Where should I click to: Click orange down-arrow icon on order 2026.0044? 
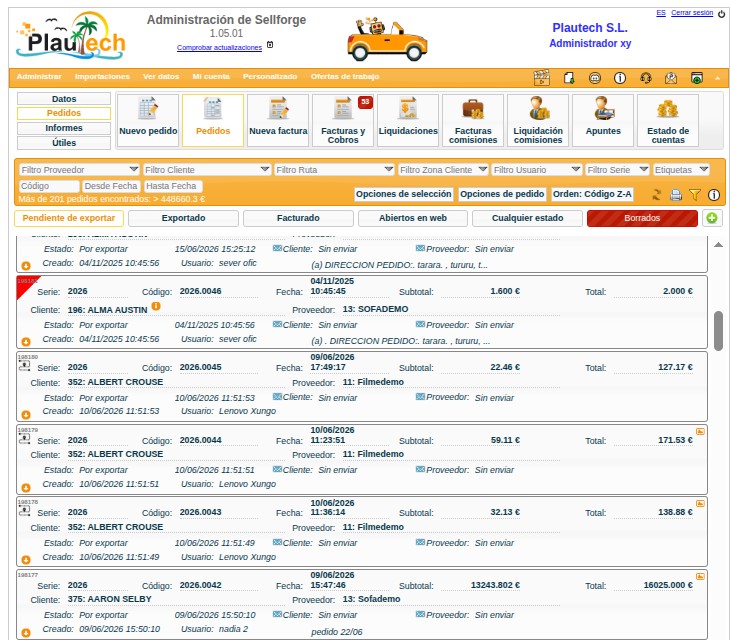(26, 487)
